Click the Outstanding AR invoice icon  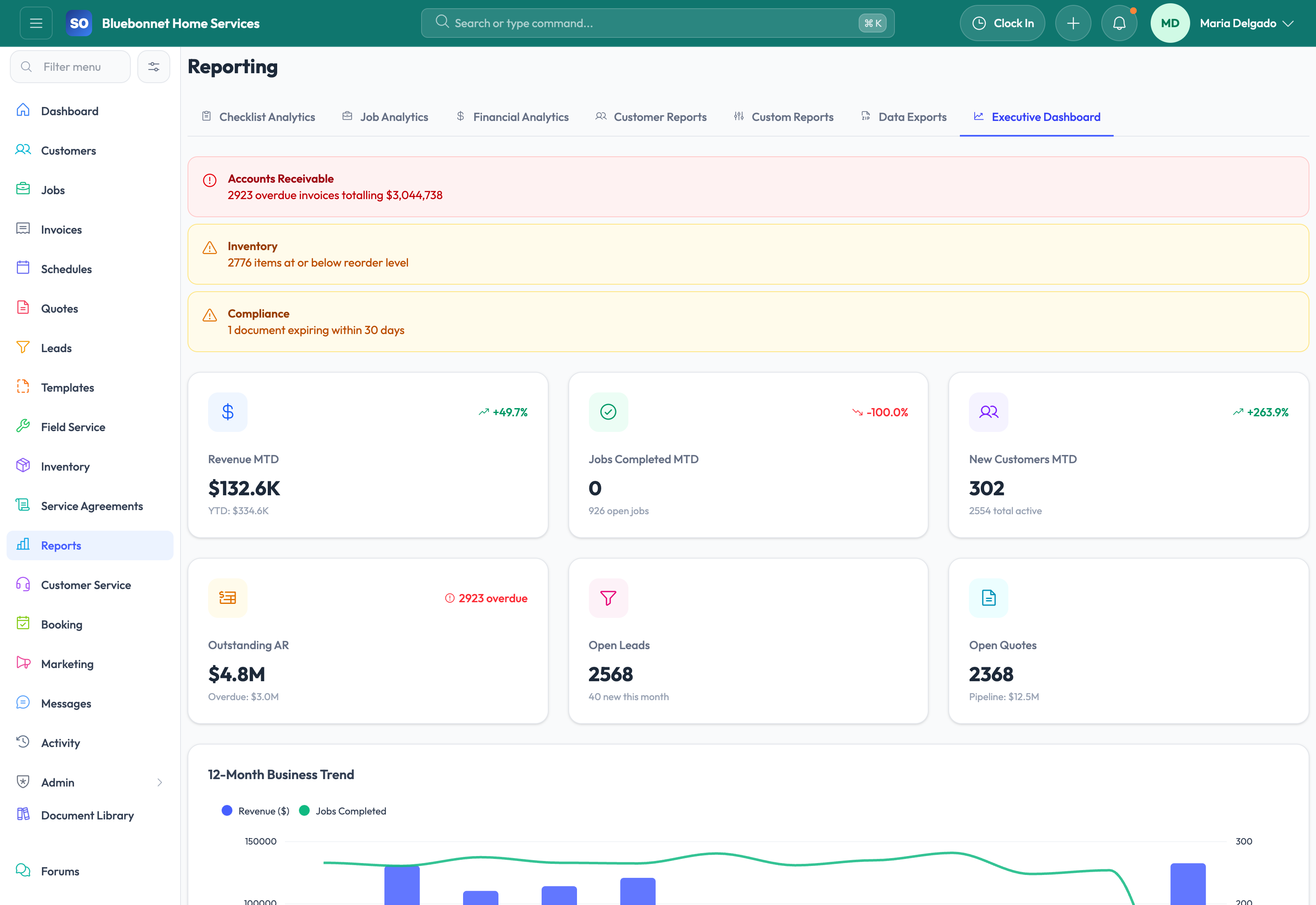click(x=228, y=598)
